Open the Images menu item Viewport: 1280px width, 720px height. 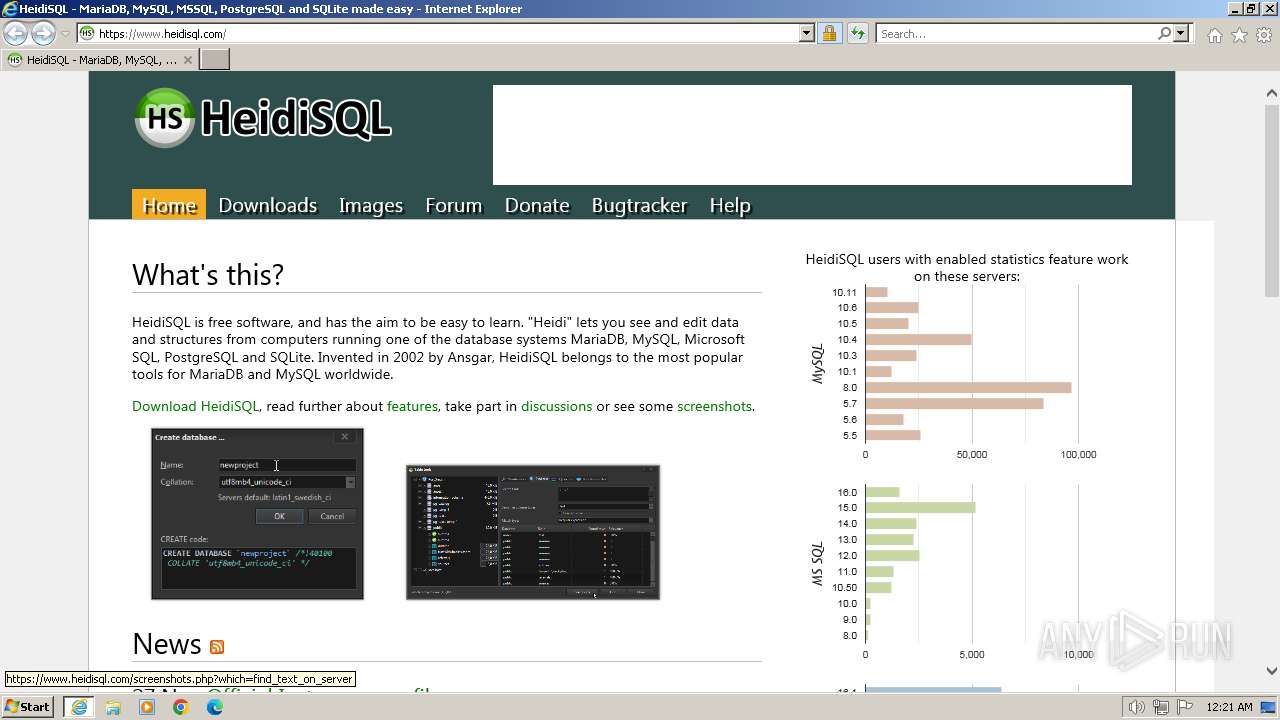(371, 205)
